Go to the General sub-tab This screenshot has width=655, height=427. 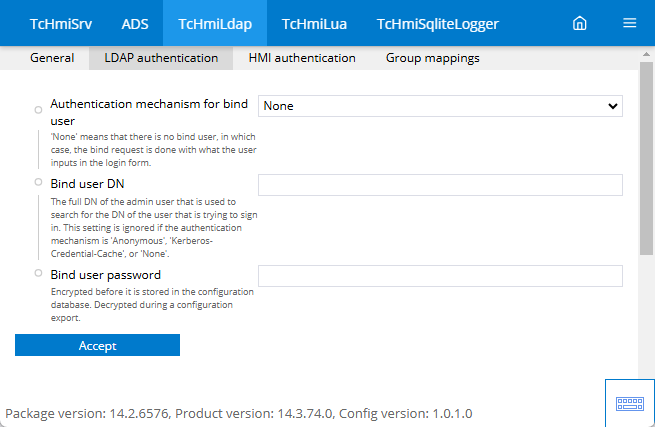52,58
